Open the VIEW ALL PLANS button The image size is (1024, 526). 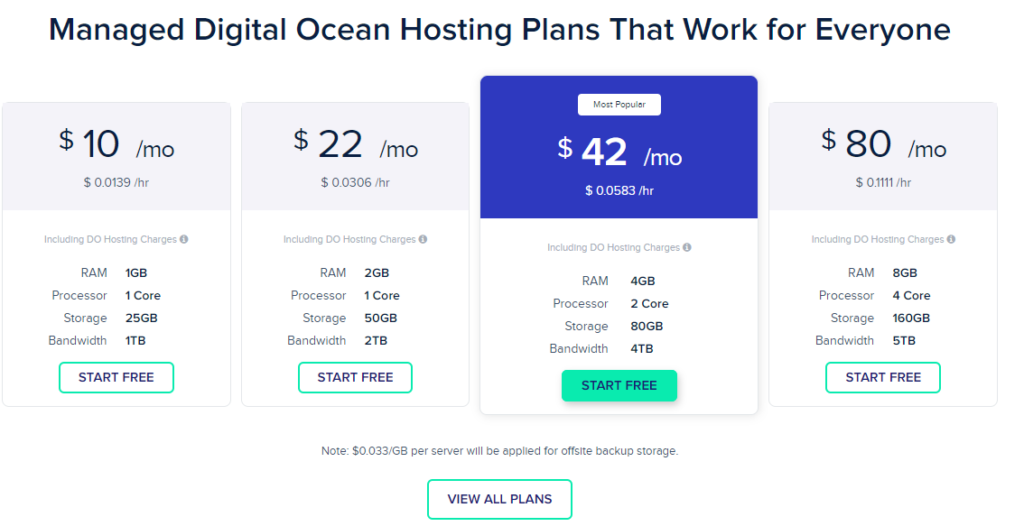pyautogui.click(x=499, y=499)
